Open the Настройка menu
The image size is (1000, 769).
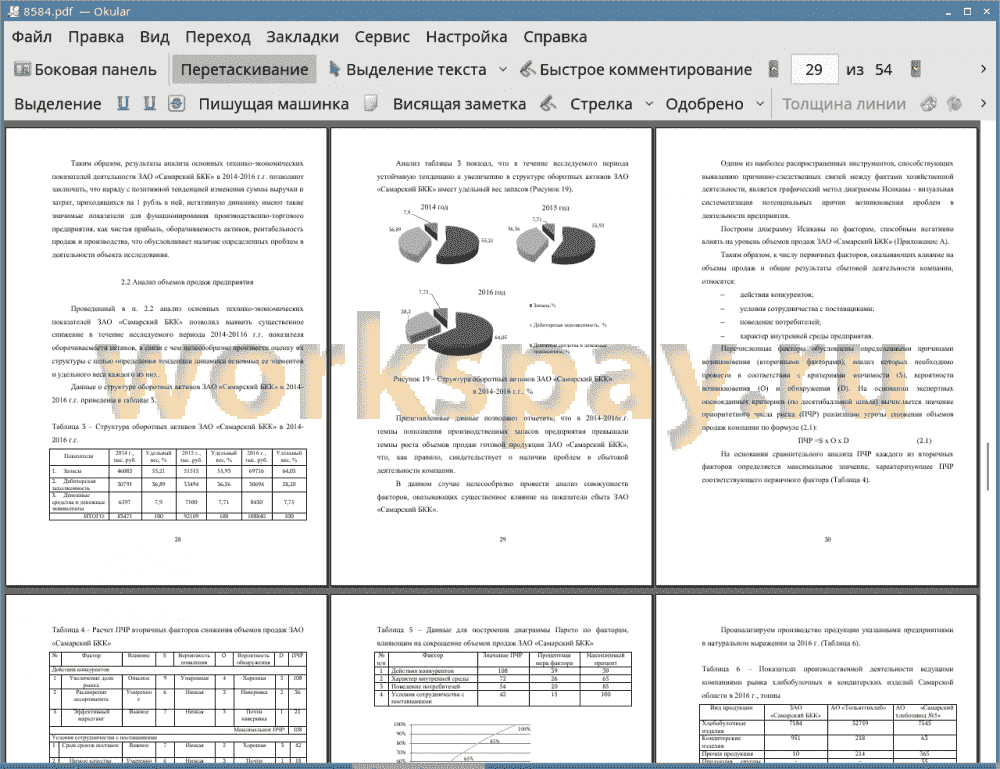(466, 37)
